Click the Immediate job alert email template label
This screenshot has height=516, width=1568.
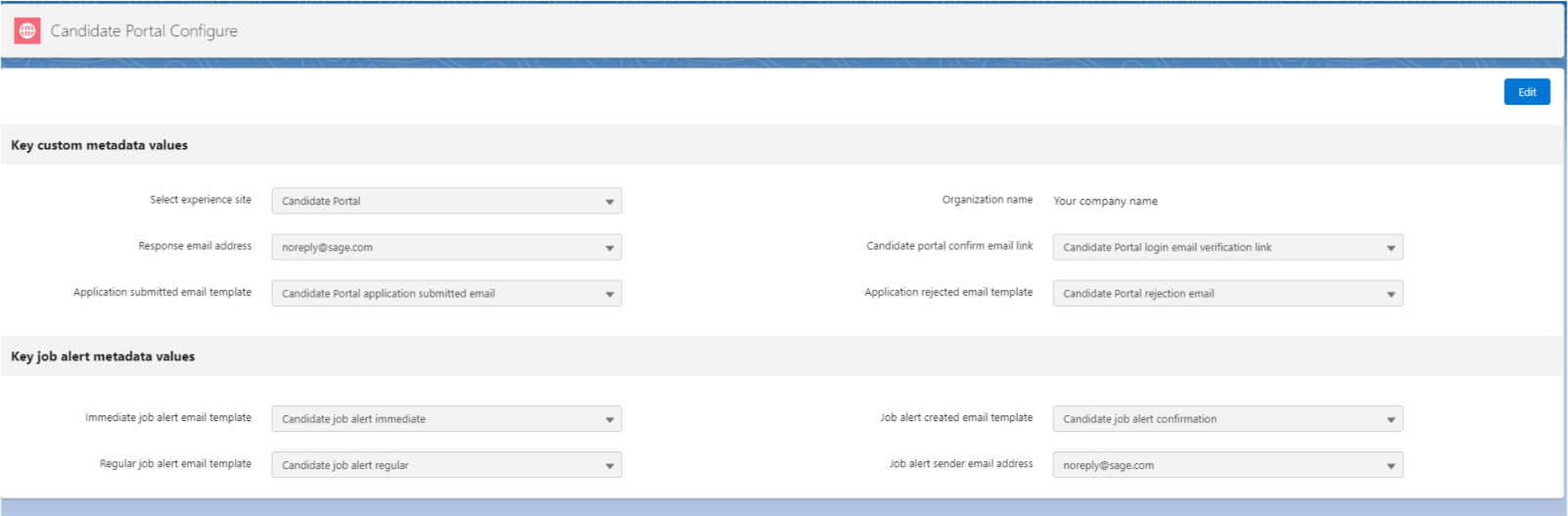[168, 418]
